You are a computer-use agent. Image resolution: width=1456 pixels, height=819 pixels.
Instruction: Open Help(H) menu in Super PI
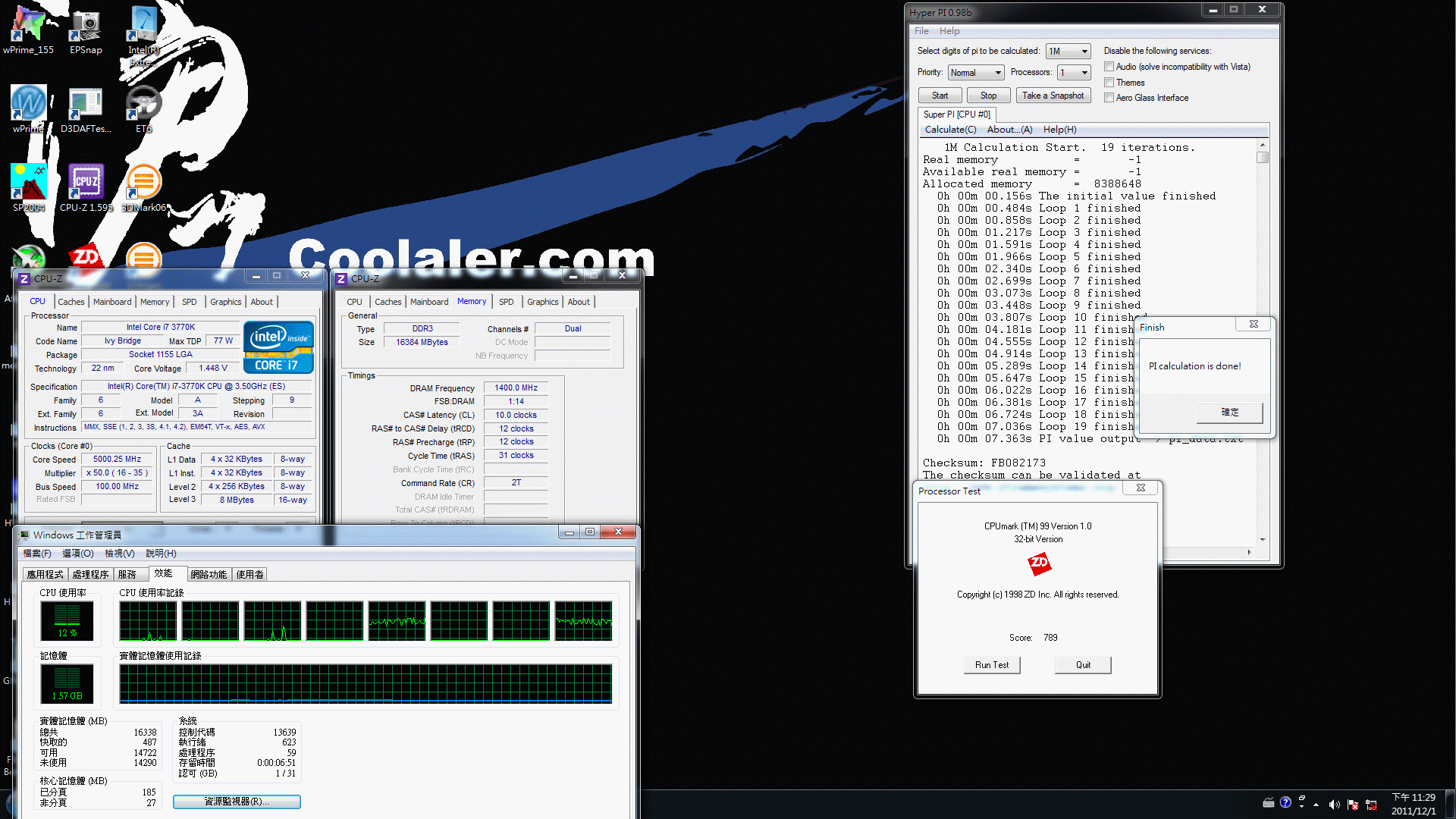pos(1059,130)
